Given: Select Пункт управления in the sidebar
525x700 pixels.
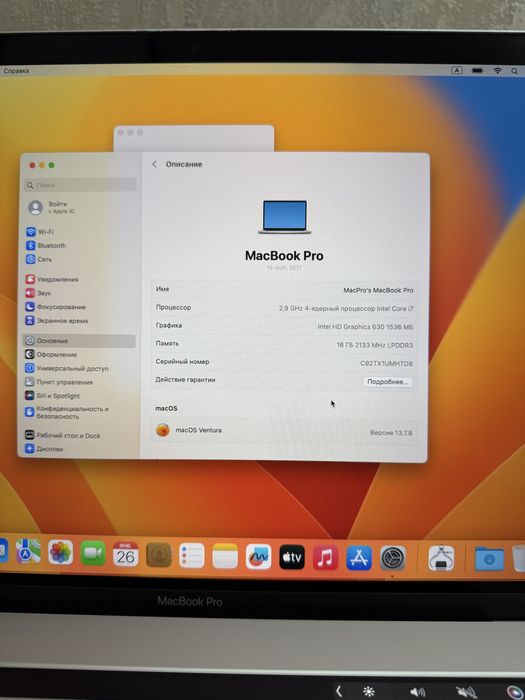Looking at the screenshot, I should pos(59,382).
